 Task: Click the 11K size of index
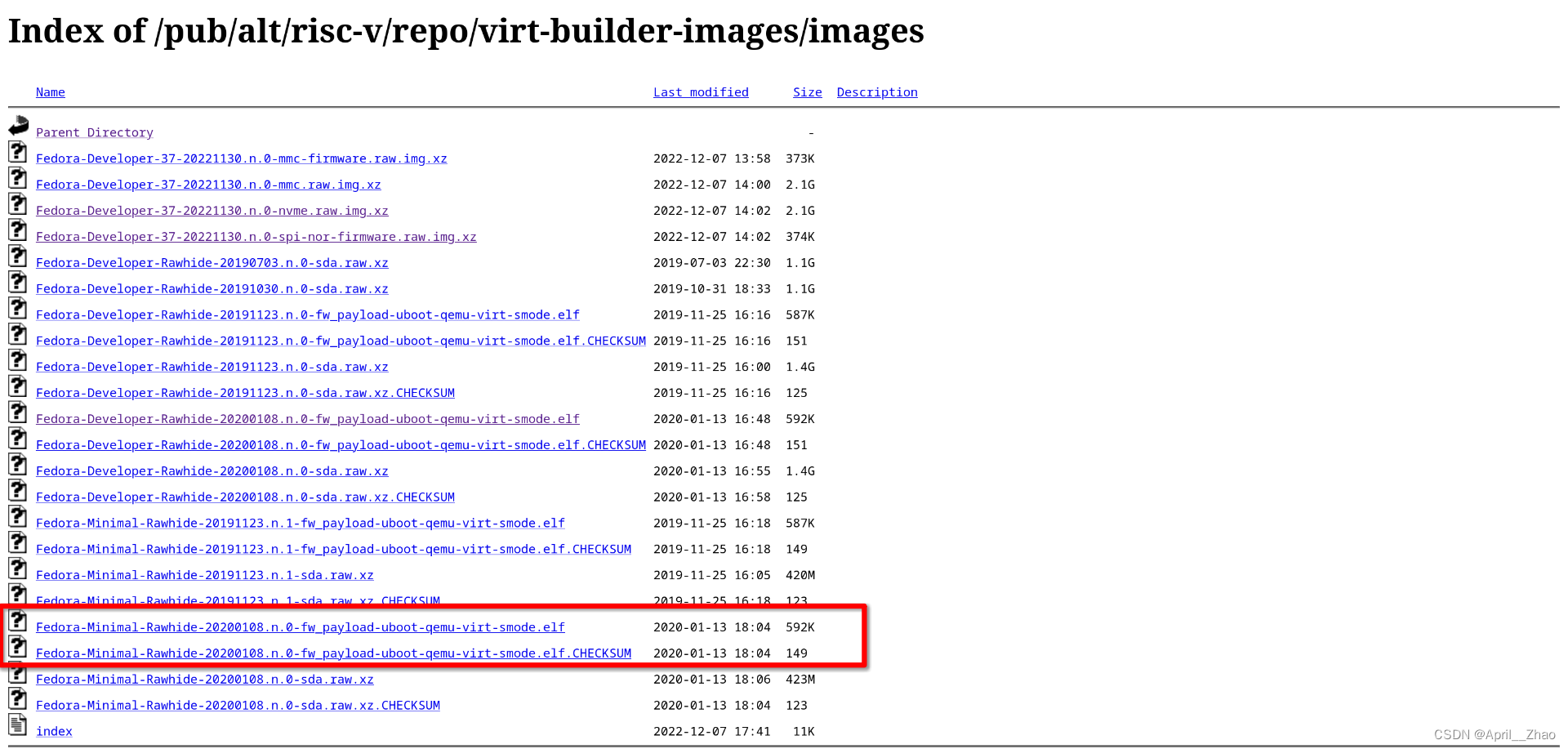pyautogui.click(x=804, y=732)
